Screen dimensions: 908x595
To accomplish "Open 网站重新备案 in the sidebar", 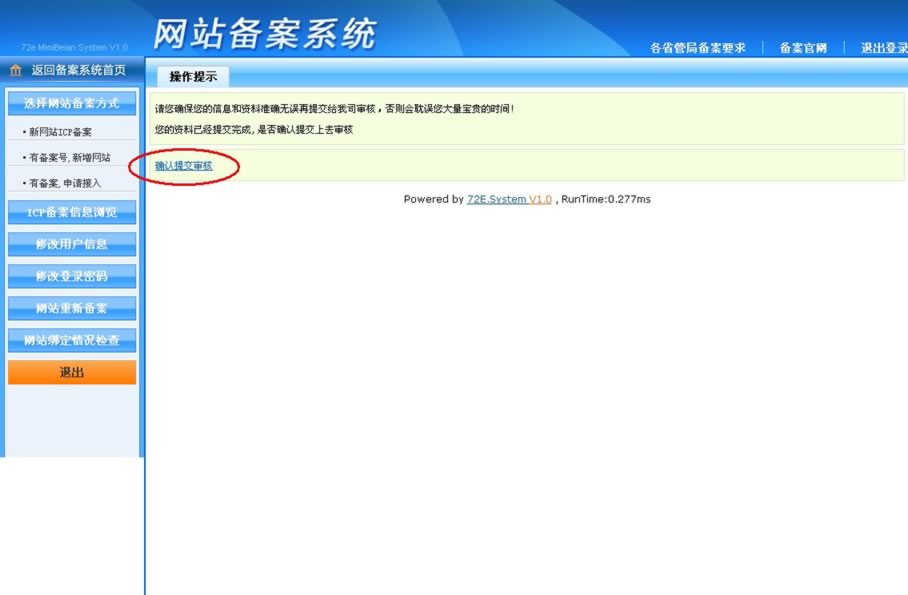I will point(71,308).
